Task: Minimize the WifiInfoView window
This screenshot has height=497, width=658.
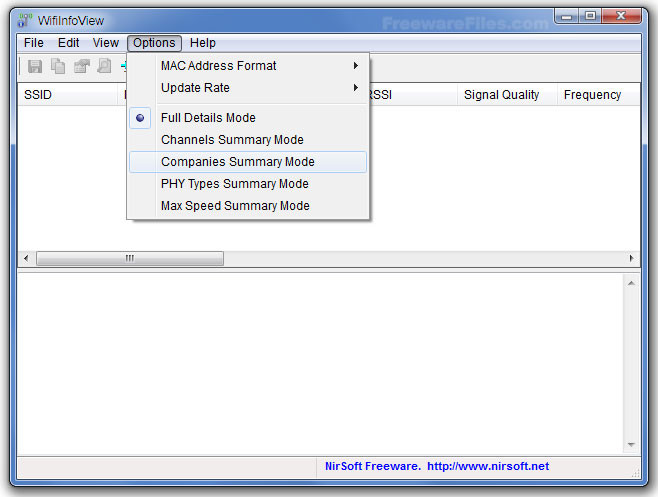Action: [x=567, y=16]
